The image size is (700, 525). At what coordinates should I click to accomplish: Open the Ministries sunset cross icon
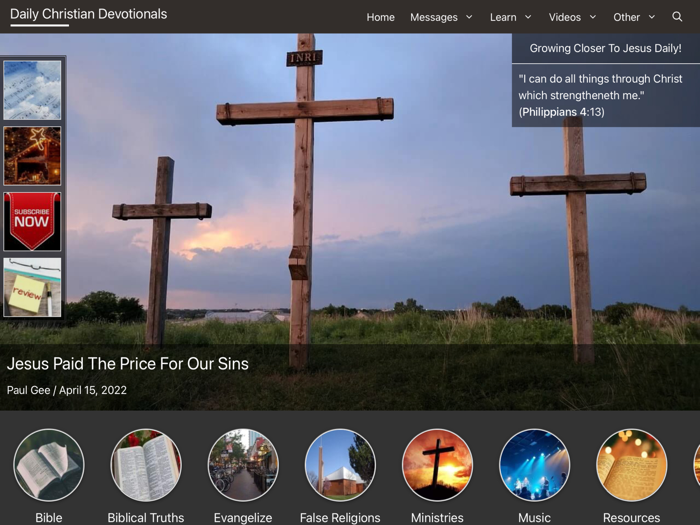pyautogui.click(x=438, y=465)
